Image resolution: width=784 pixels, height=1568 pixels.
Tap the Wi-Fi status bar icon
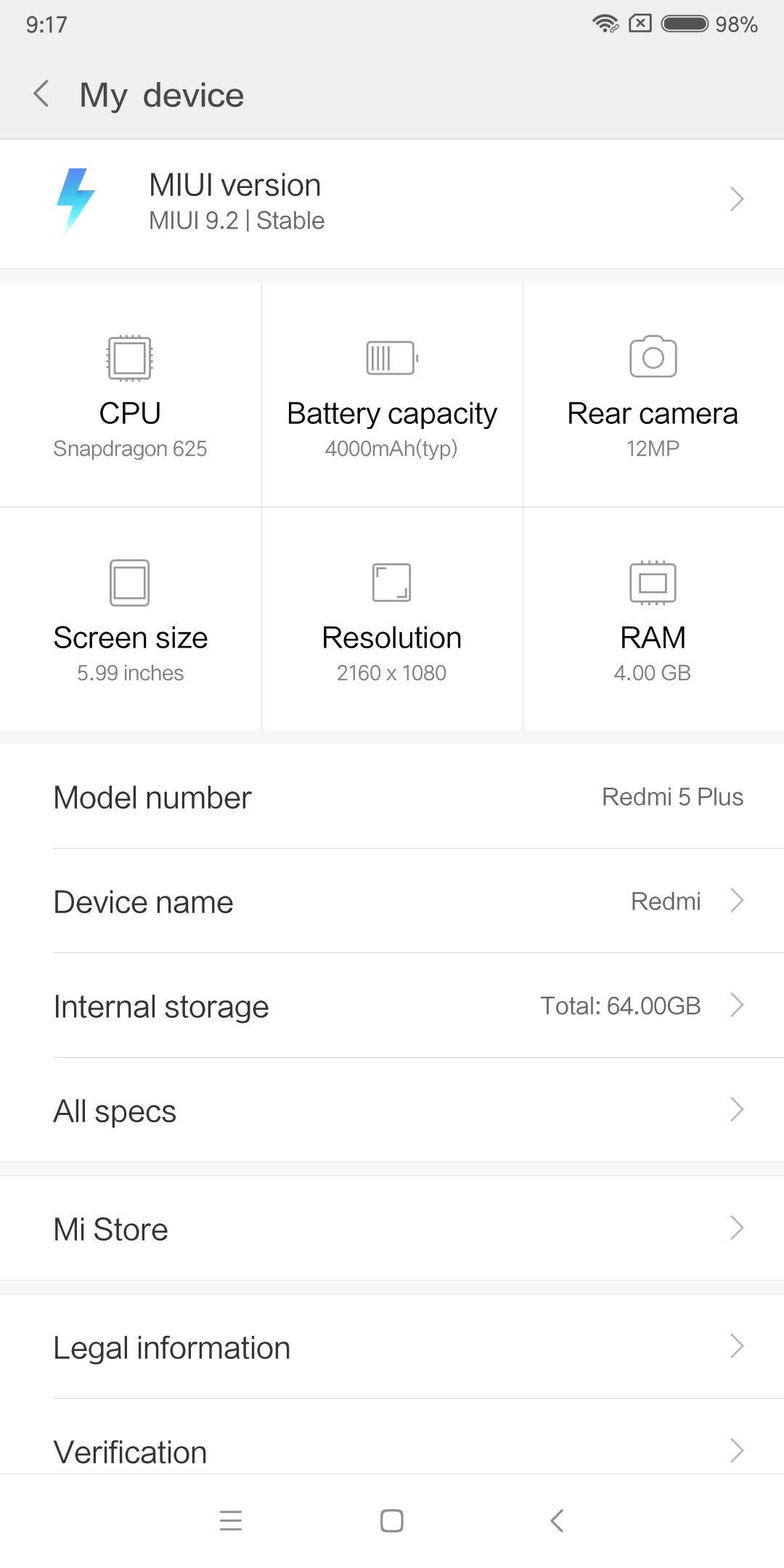[605, 24]
